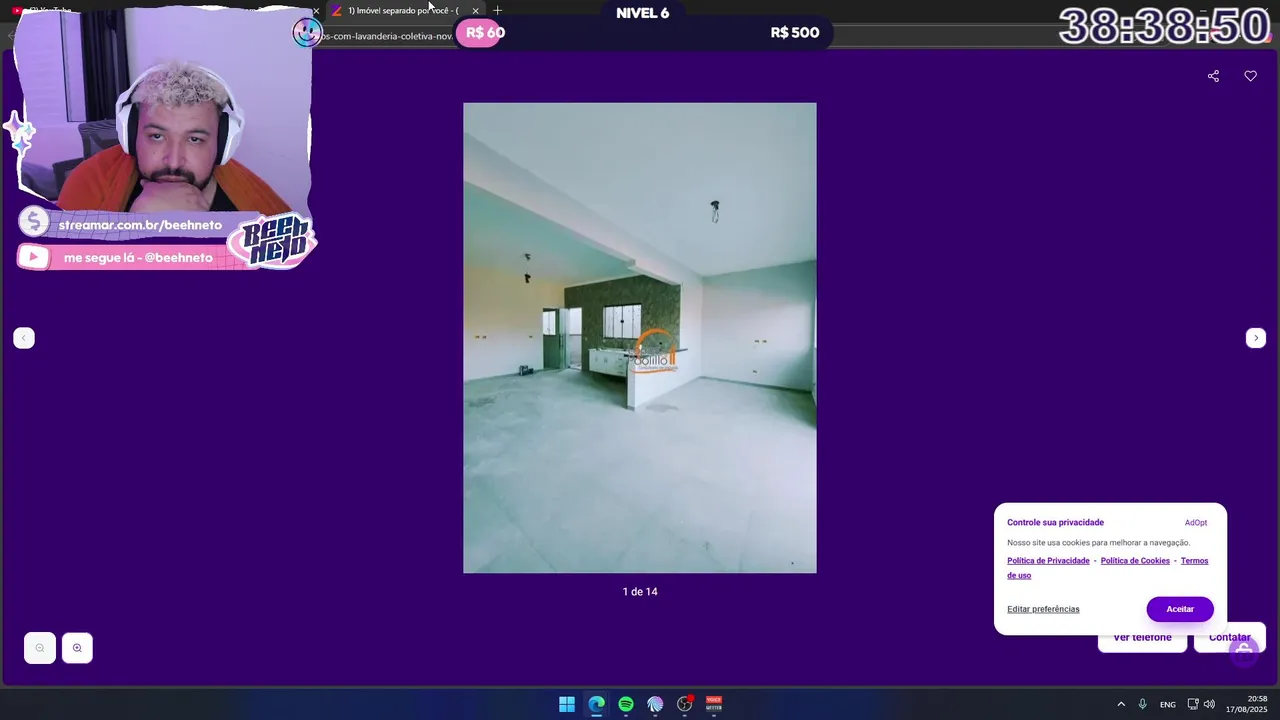Screen dimensions: 1280x720
Task: Click the apartment photo
Action: point(640,338)
